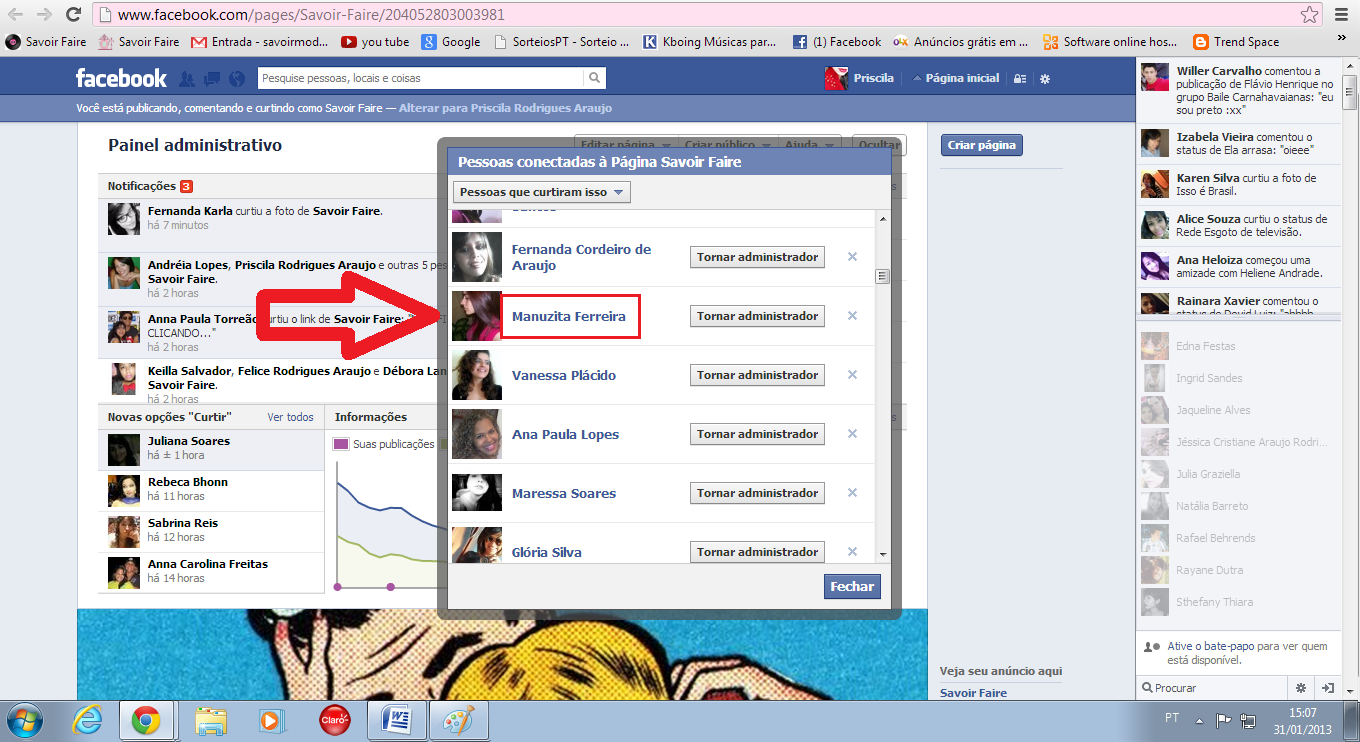Open the 'Pessoas que curtiram isso' dropdown
Viewport: 1360px width, 742px height.
pyautogui.click(x=542, y=192)
